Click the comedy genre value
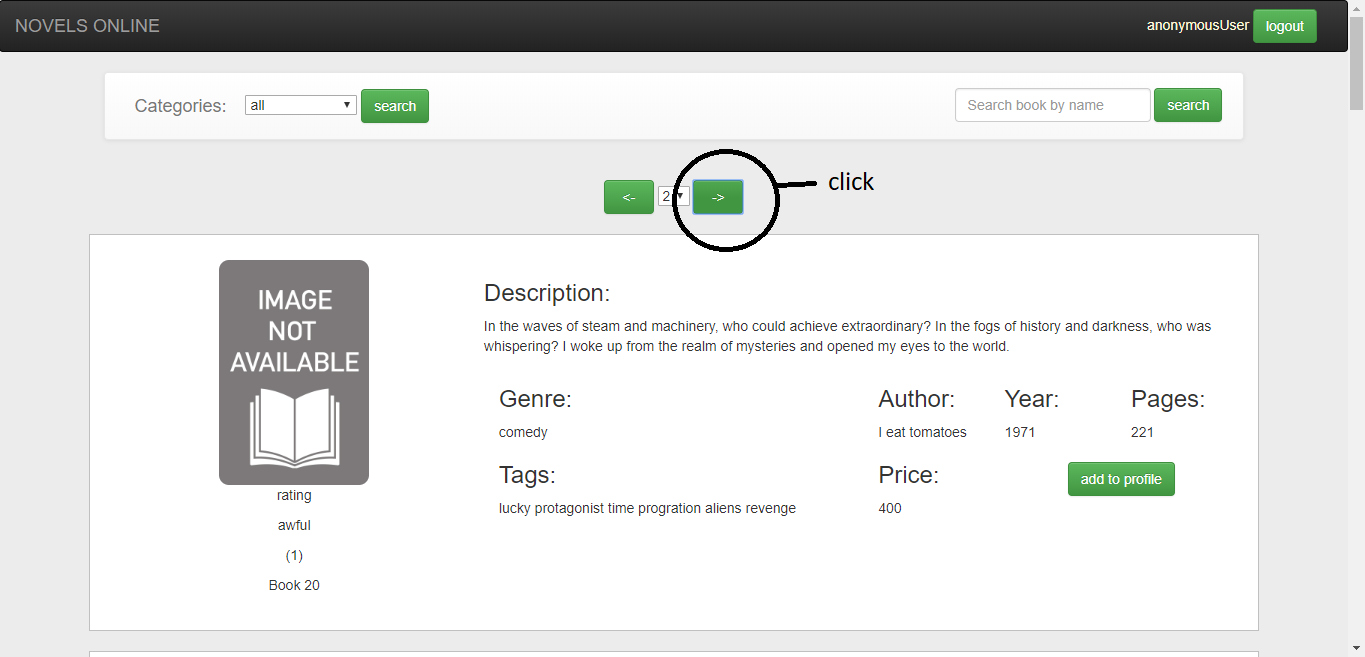 pos(523,432)
